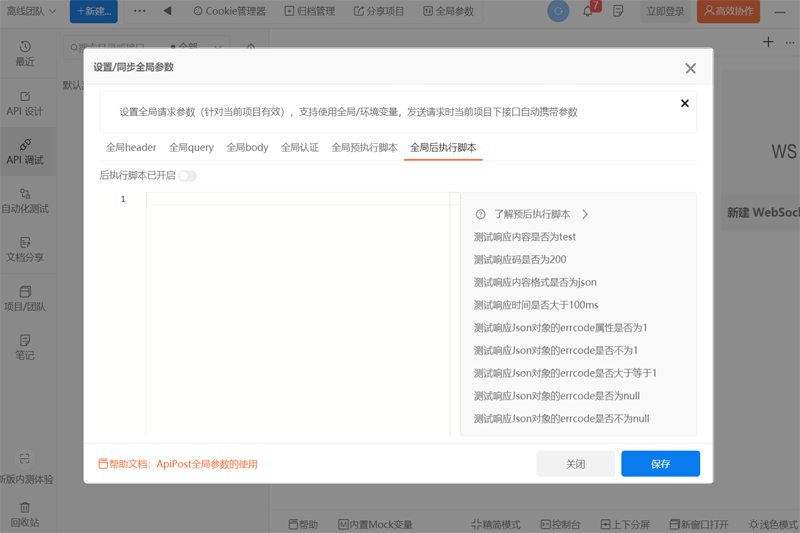Open API 设计 sidebar icon
This screenshot has height=533, width=800.
[25, 103]
